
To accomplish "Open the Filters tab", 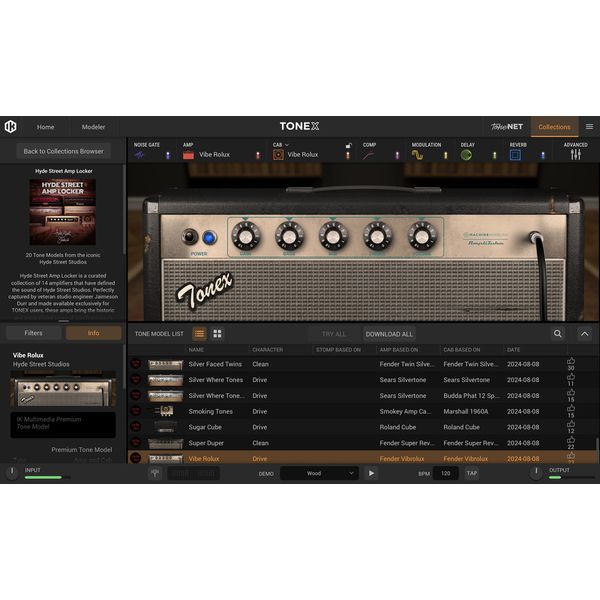I will point(34,333).
